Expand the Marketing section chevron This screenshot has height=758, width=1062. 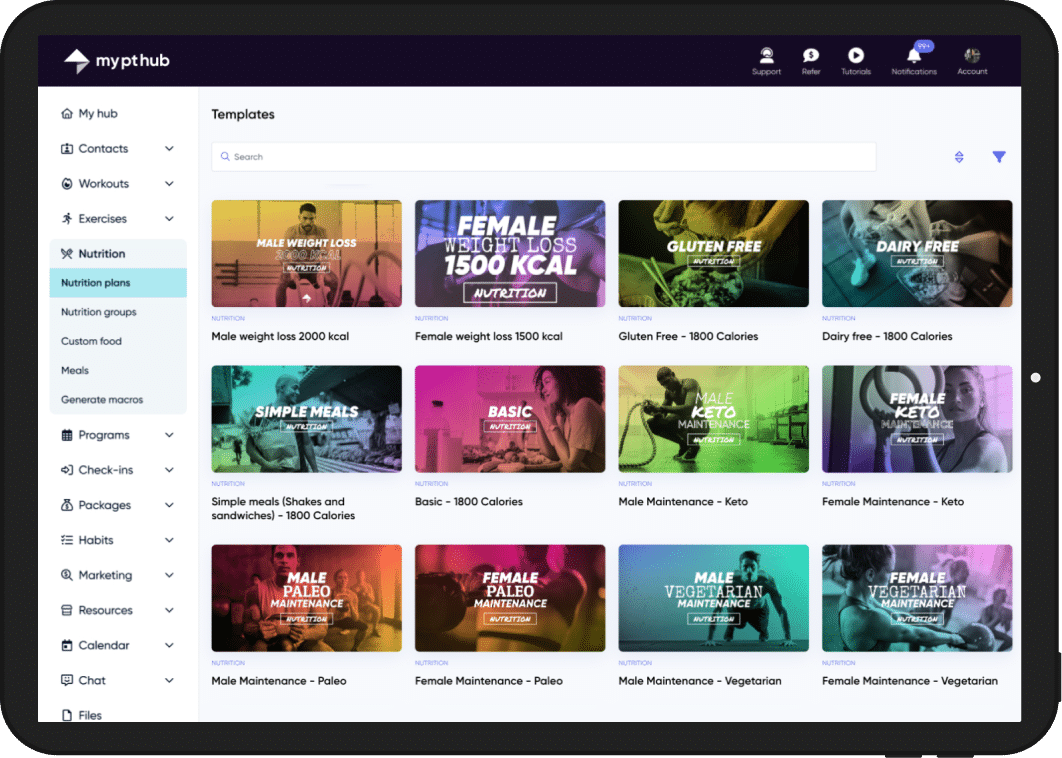point(169,575)
